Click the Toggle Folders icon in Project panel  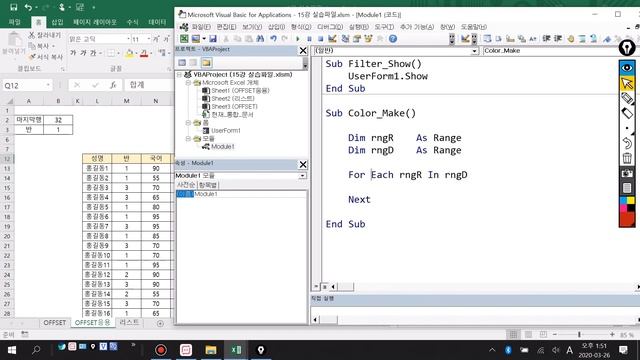(x=206, y=62)
